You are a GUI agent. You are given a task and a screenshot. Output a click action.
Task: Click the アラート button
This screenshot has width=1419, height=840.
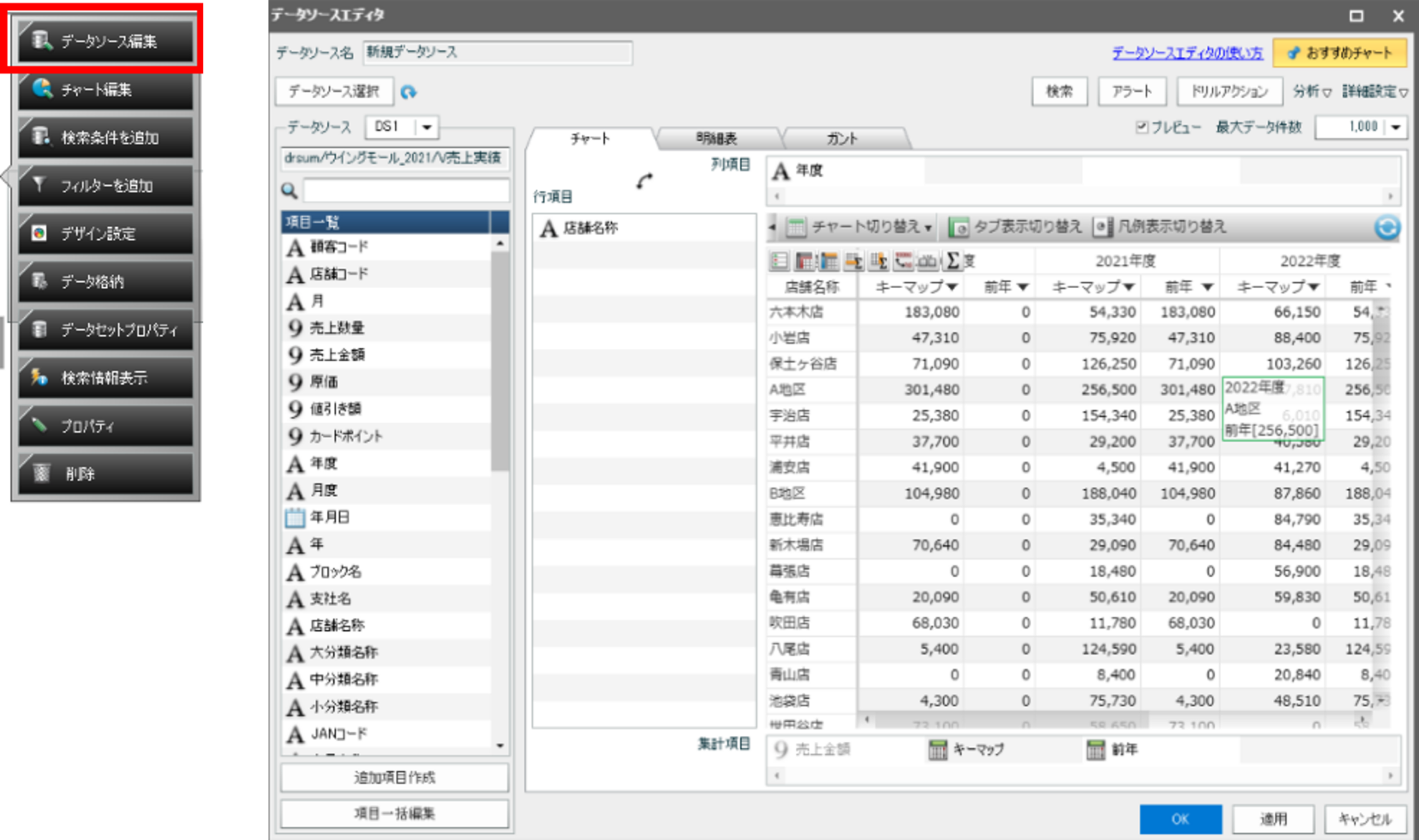pos(1132,92)
